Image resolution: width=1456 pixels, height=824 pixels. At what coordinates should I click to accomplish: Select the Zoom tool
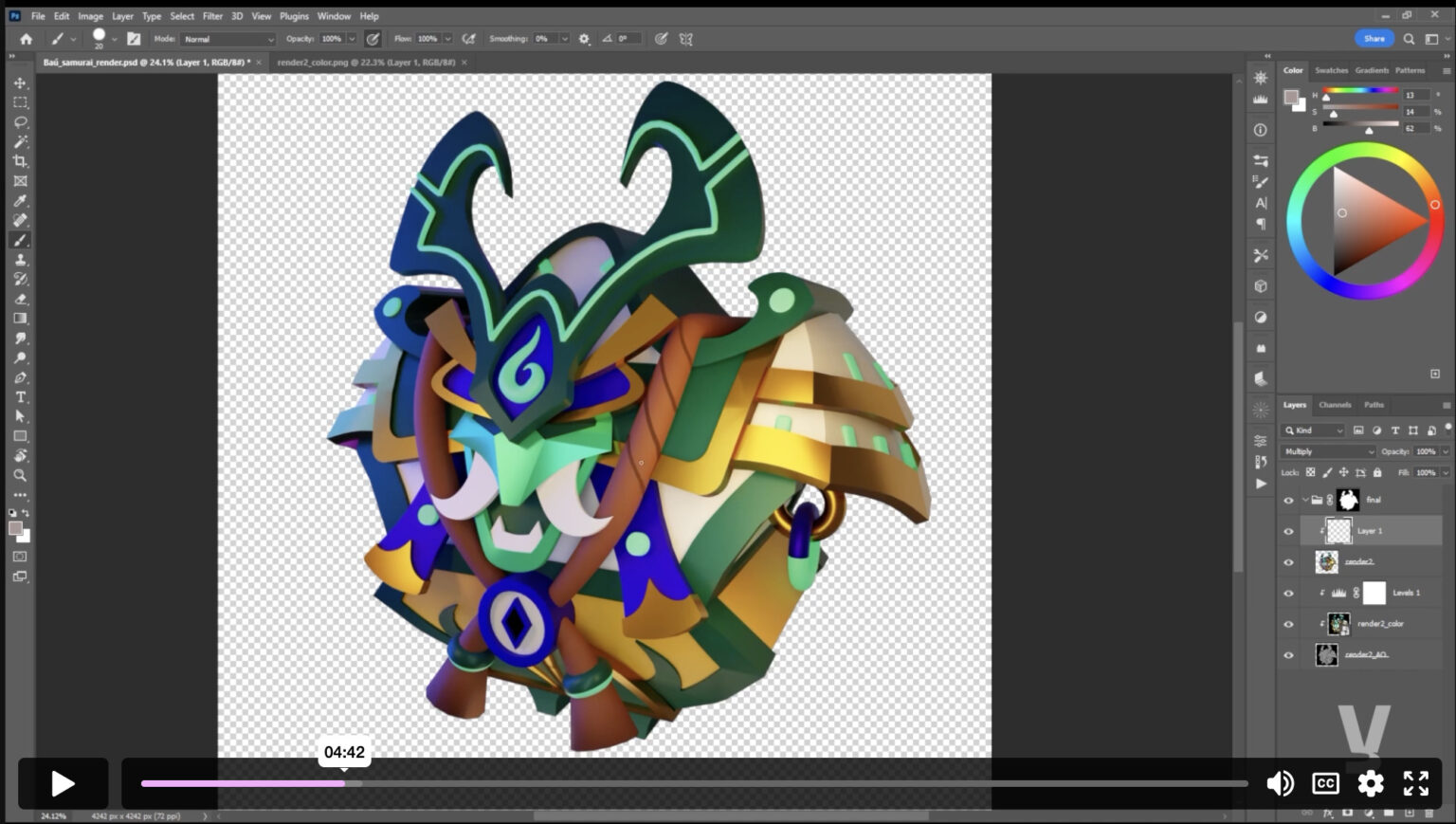(20, 475)
